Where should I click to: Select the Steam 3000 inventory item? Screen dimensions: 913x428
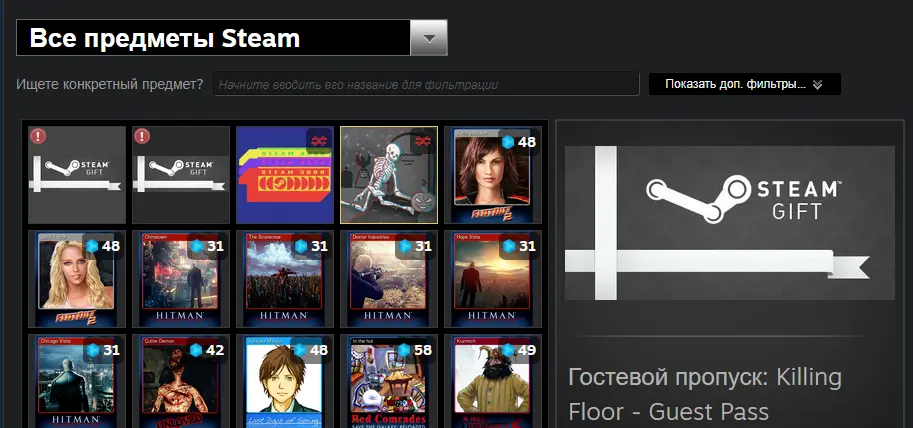(285, 175)
